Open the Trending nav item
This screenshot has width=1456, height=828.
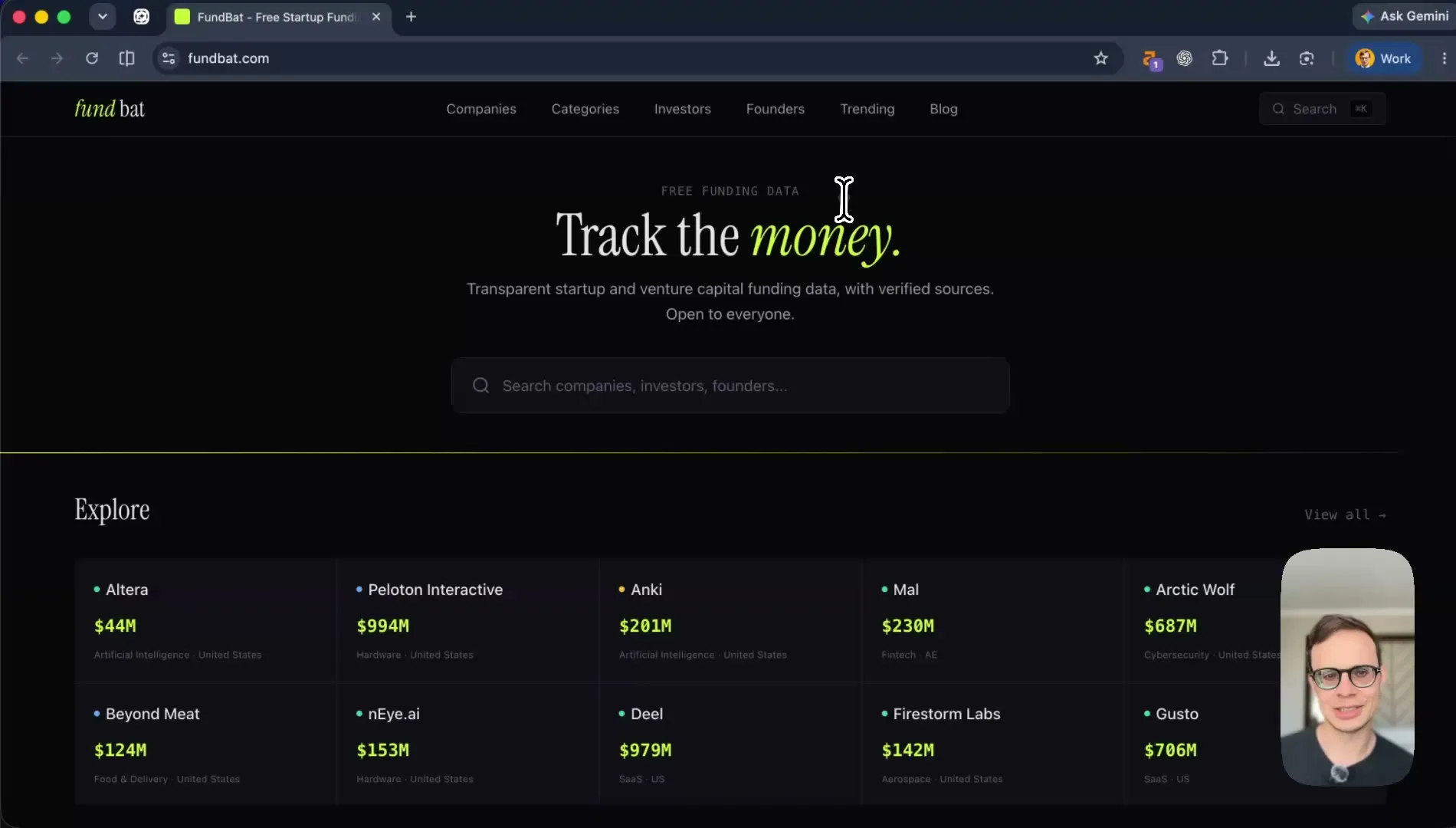click(867, 109)
